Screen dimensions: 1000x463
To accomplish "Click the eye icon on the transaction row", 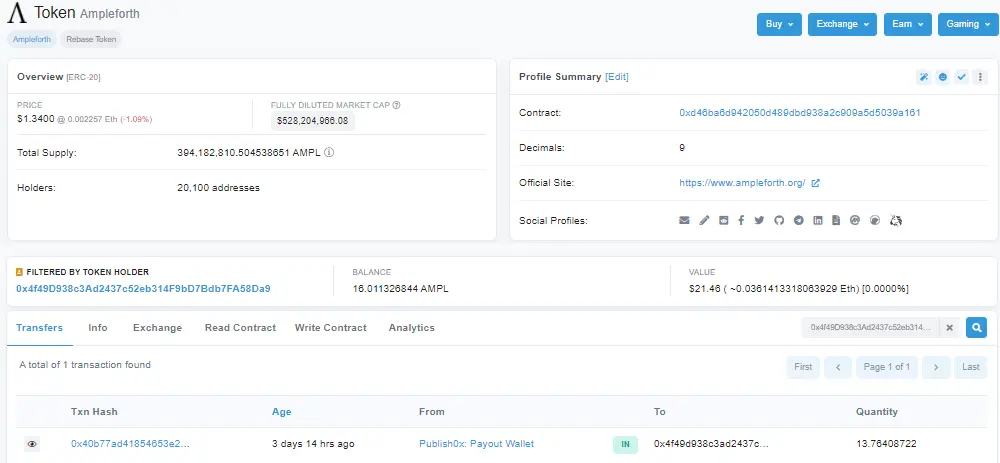I will click(32, 444).
